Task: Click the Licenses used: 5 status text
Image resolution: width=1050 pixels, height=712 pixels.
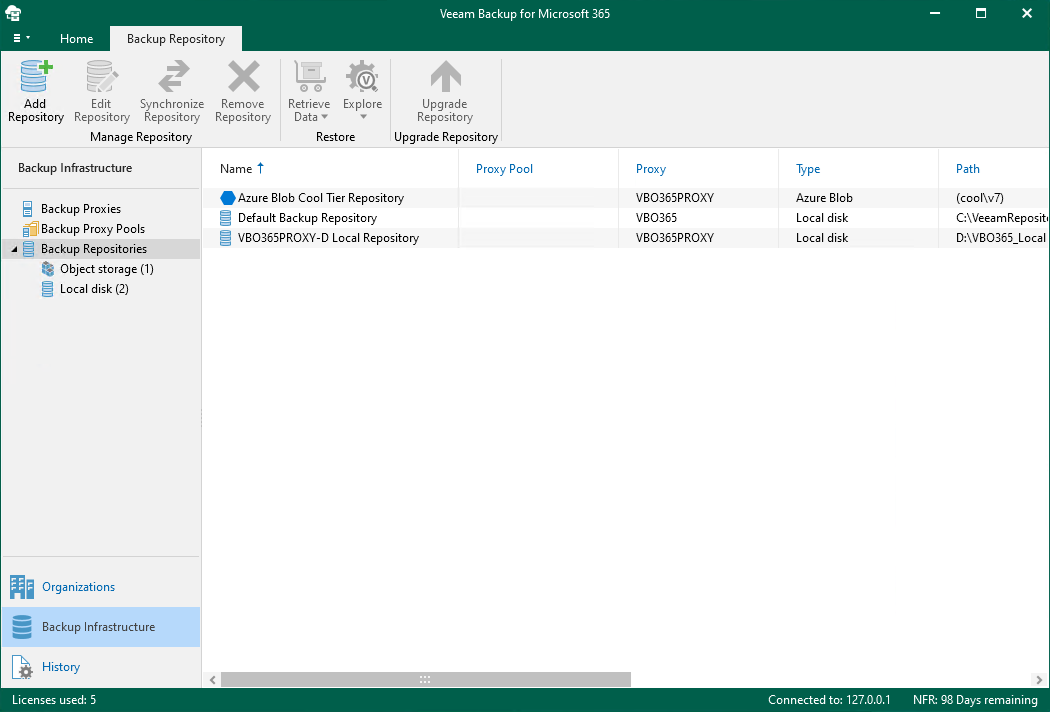Action: coord(54,700)
